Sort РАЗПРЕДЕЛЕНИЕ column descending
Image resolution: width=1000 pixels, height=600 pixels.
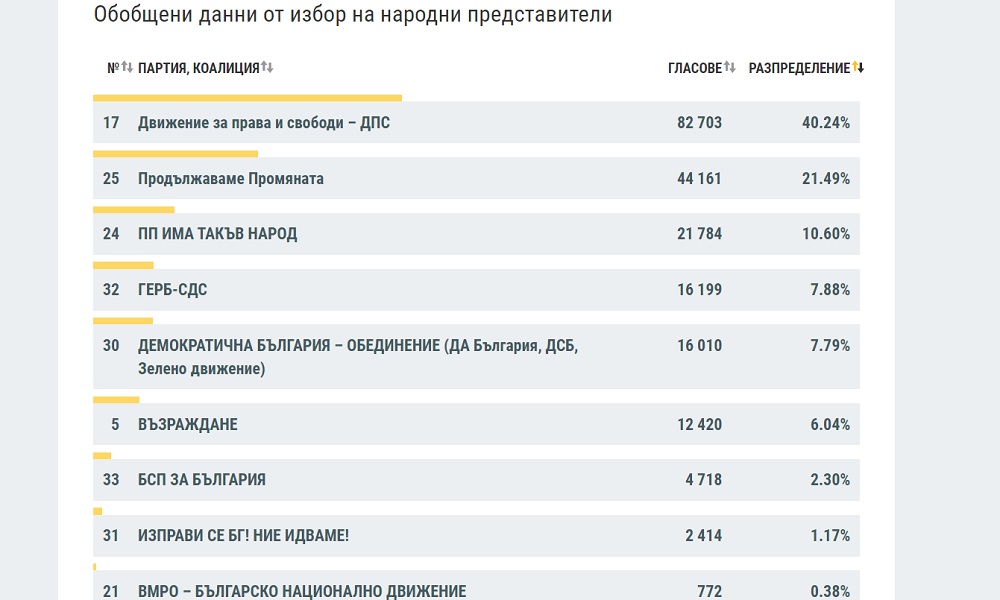tap(861, 67)
